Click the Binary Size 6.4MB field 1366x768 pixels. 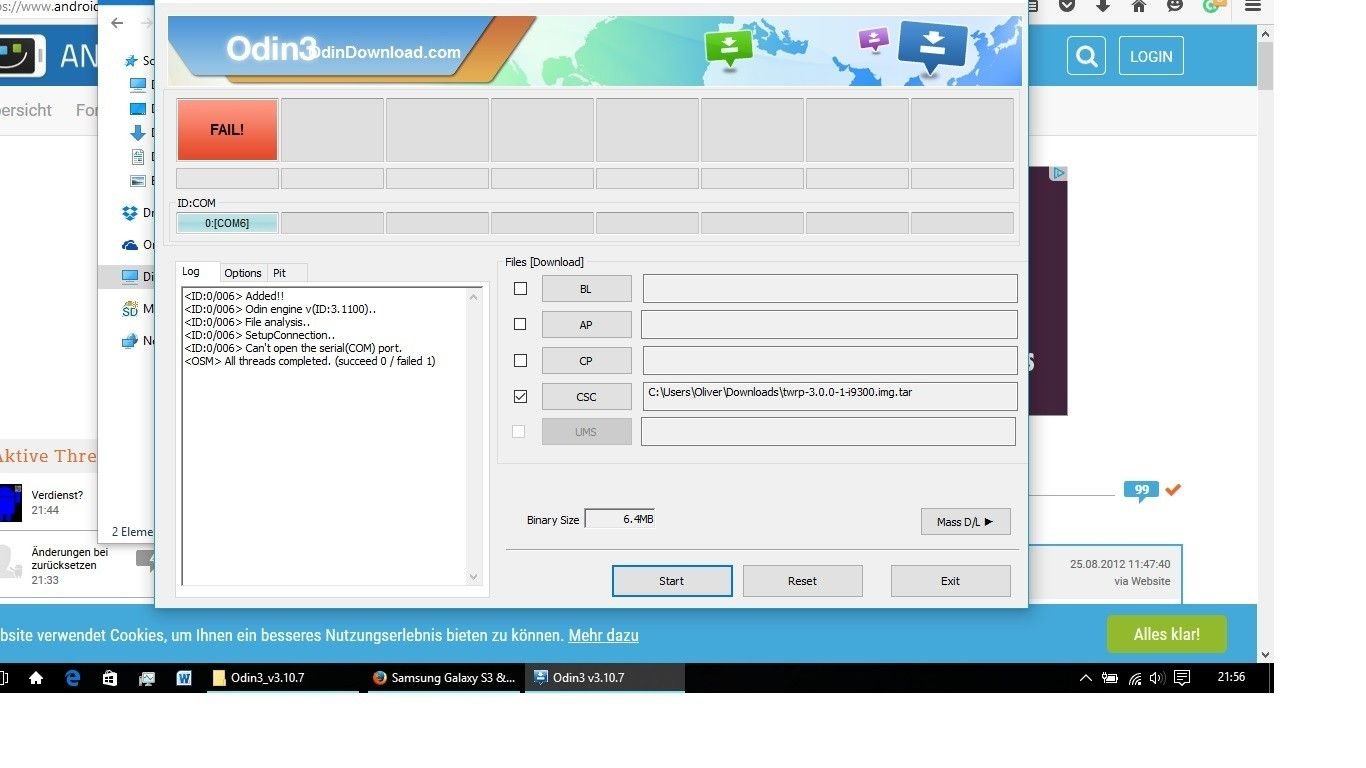pyautogui.click(x=620, y=519)
